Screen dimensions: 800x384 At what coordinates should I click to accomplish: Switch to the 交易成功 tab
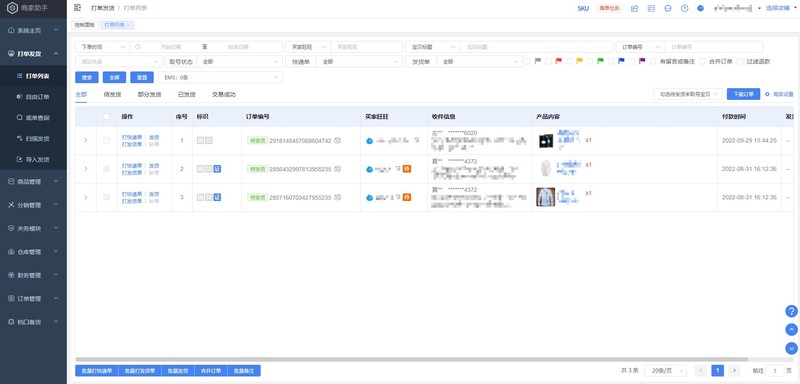click(x=224, y=94)
